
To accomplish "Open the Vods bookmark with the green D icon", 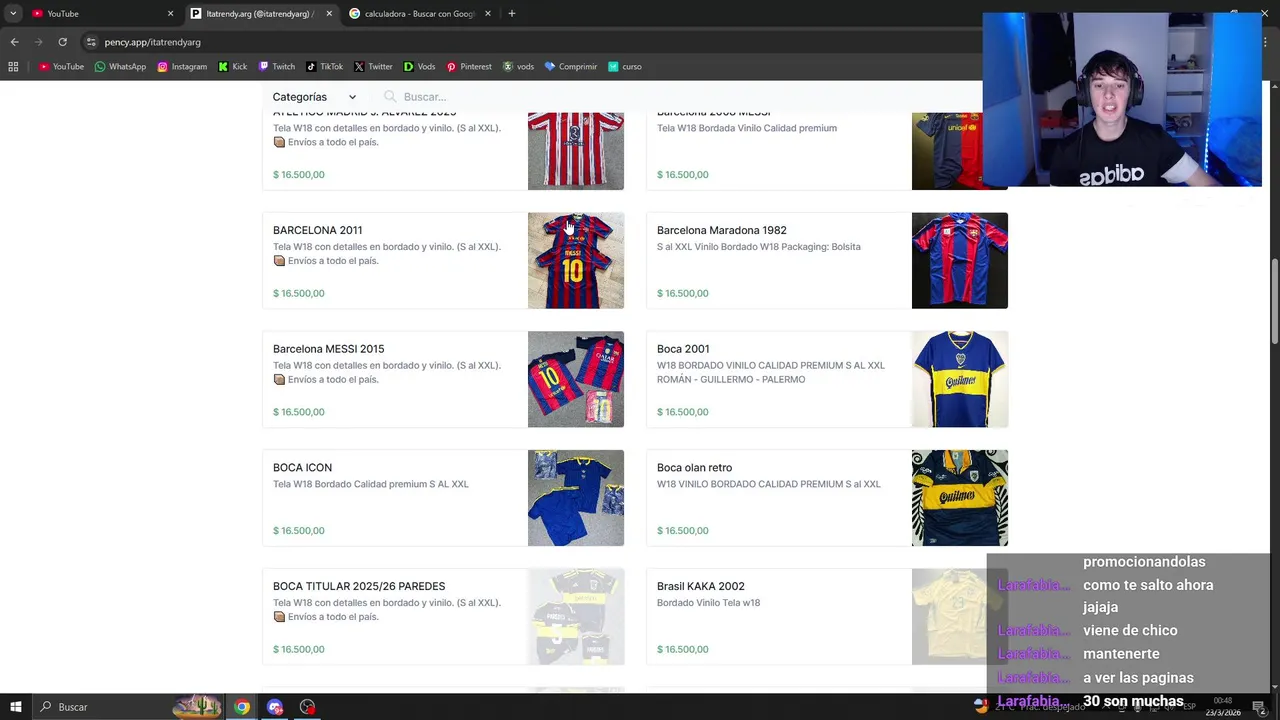I will pos(419,67).
